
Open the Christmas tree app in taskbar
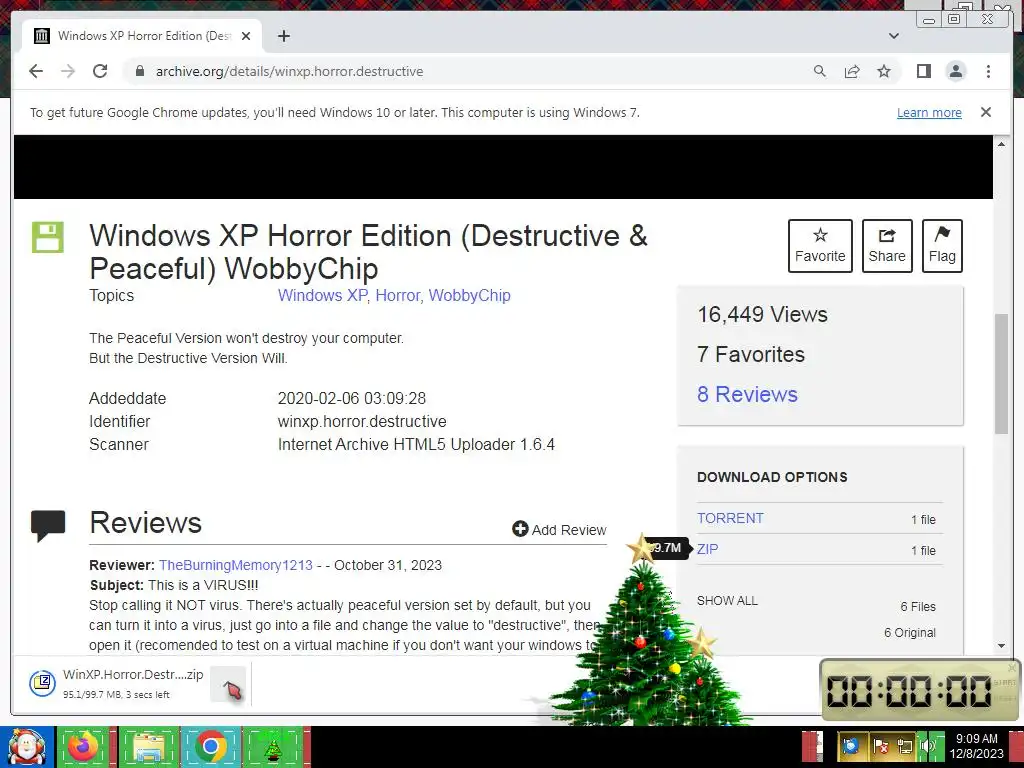[x=273, y=747]
